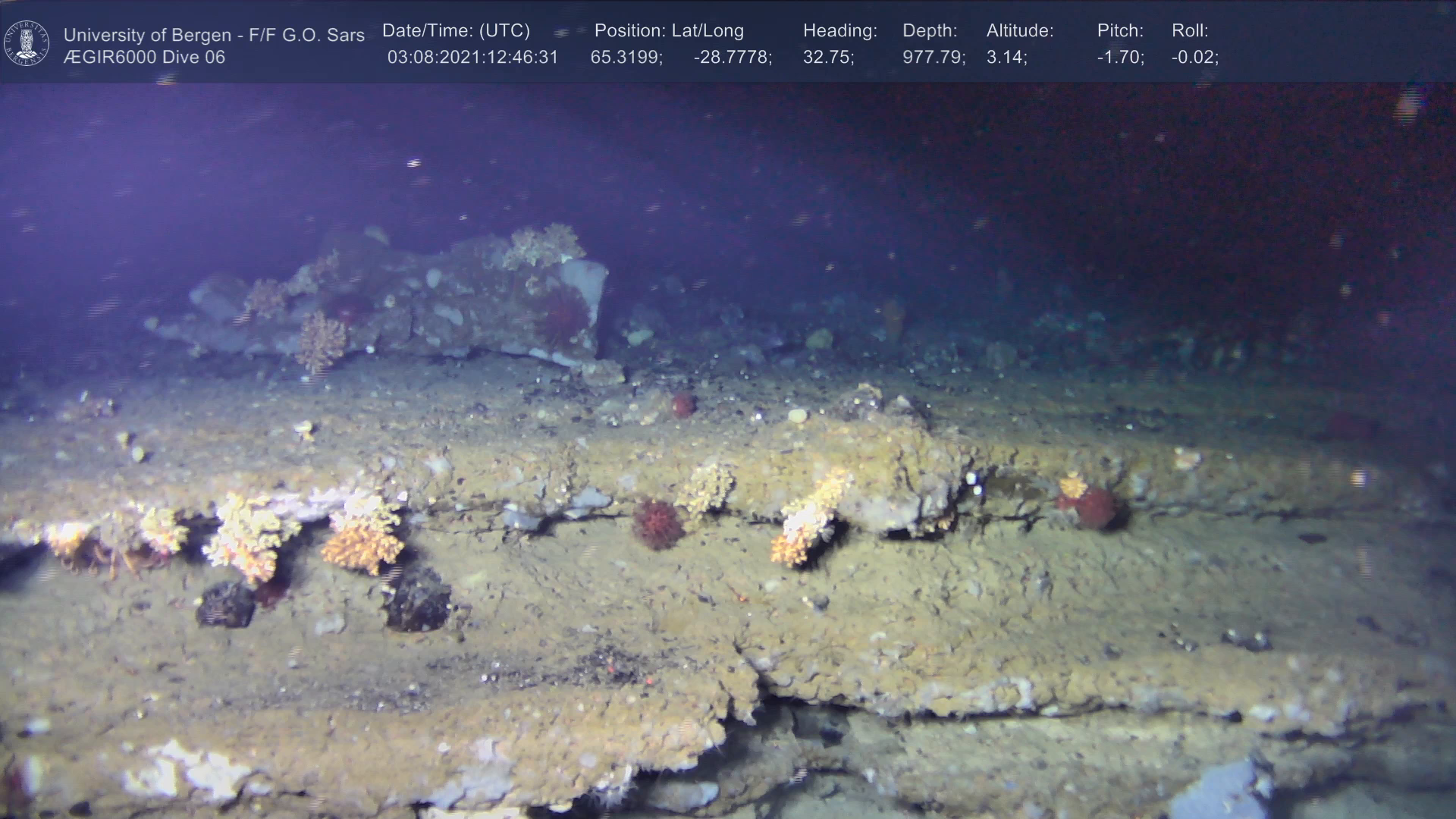Click the 'Depth:' label
Screen dimensions: 1456x819
point(930,31)
